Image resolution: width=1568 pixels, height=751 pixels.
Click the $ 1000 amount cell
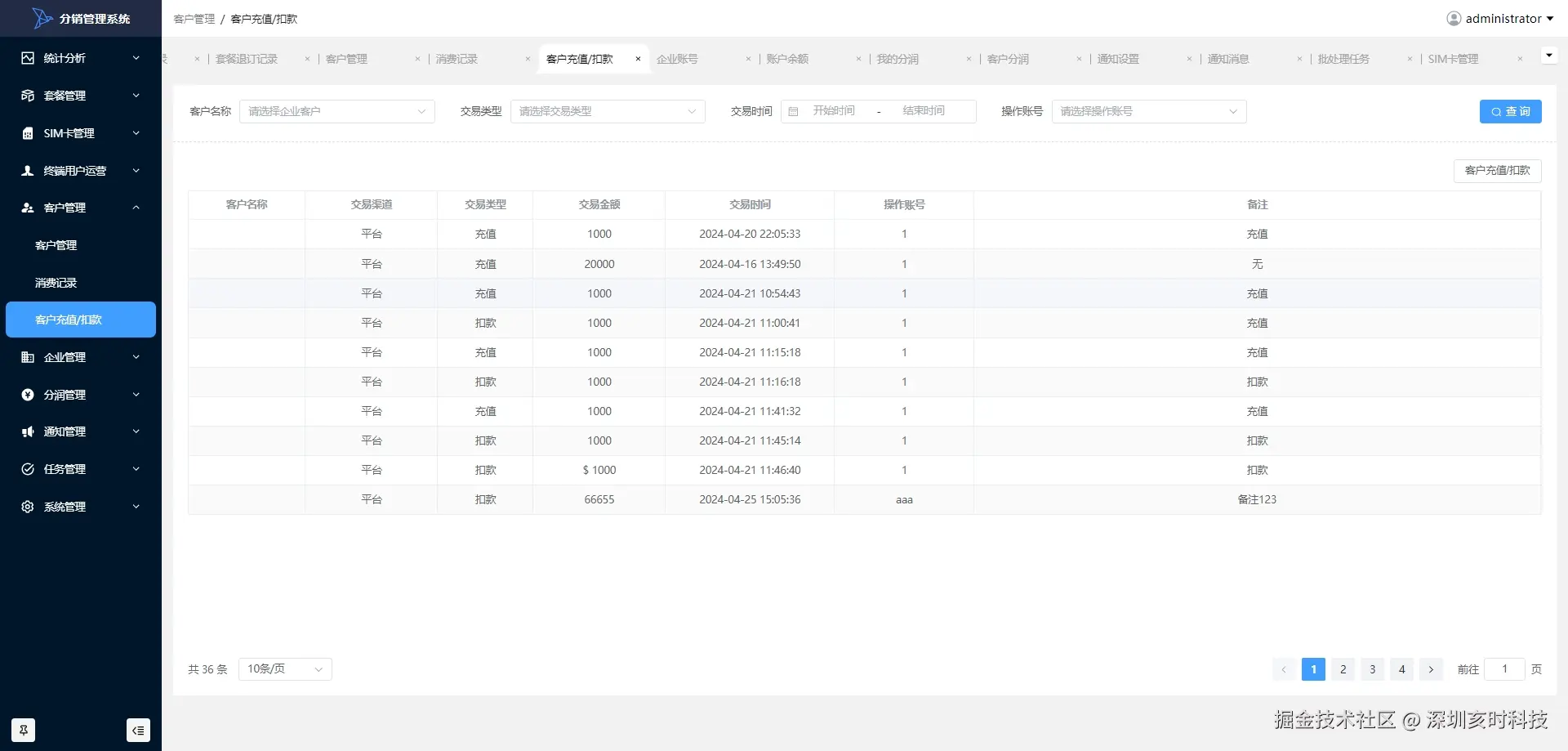pyautogui.click(x=599, y=470)
